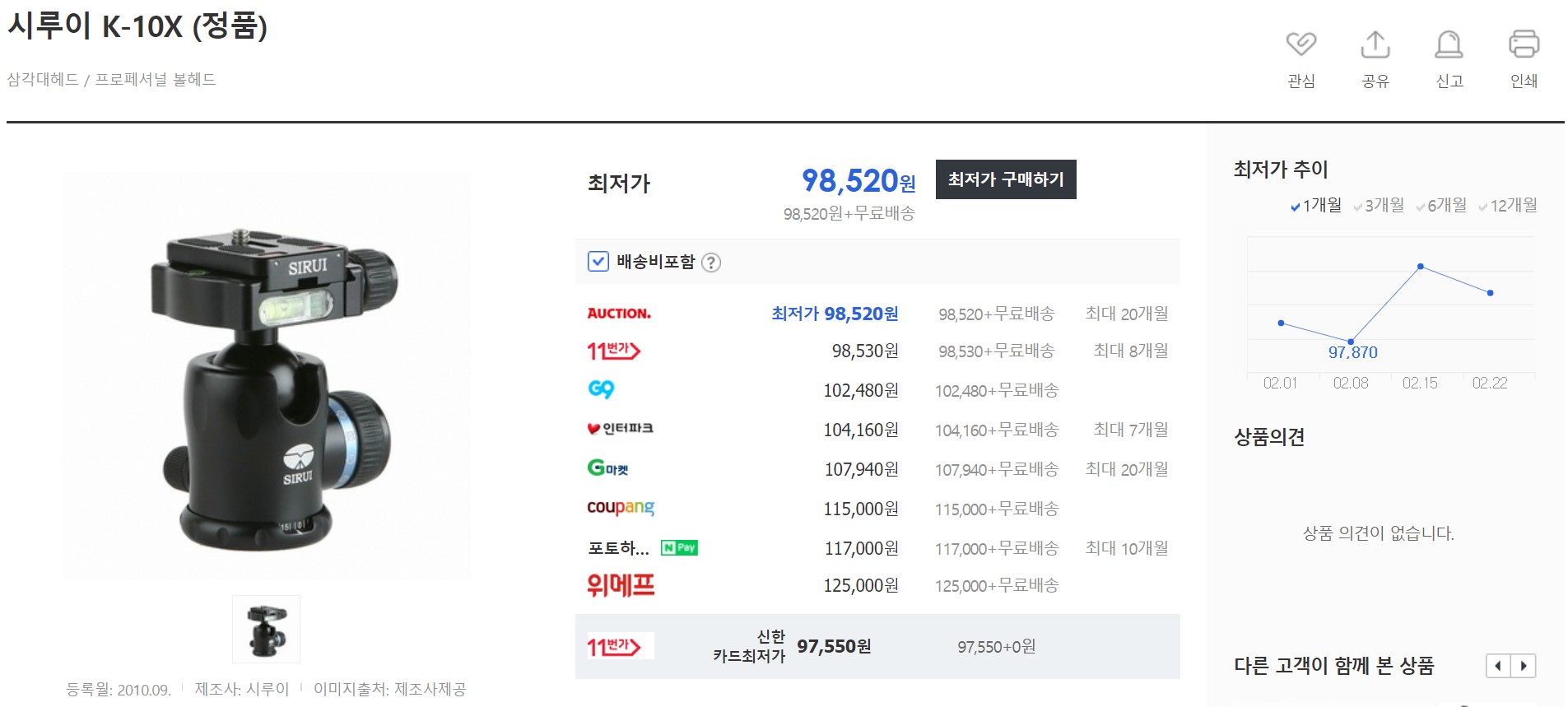Screen dimensions: 1568x707
Task: Open the 125,000원 price link
Action: click(x=861, y=585)
